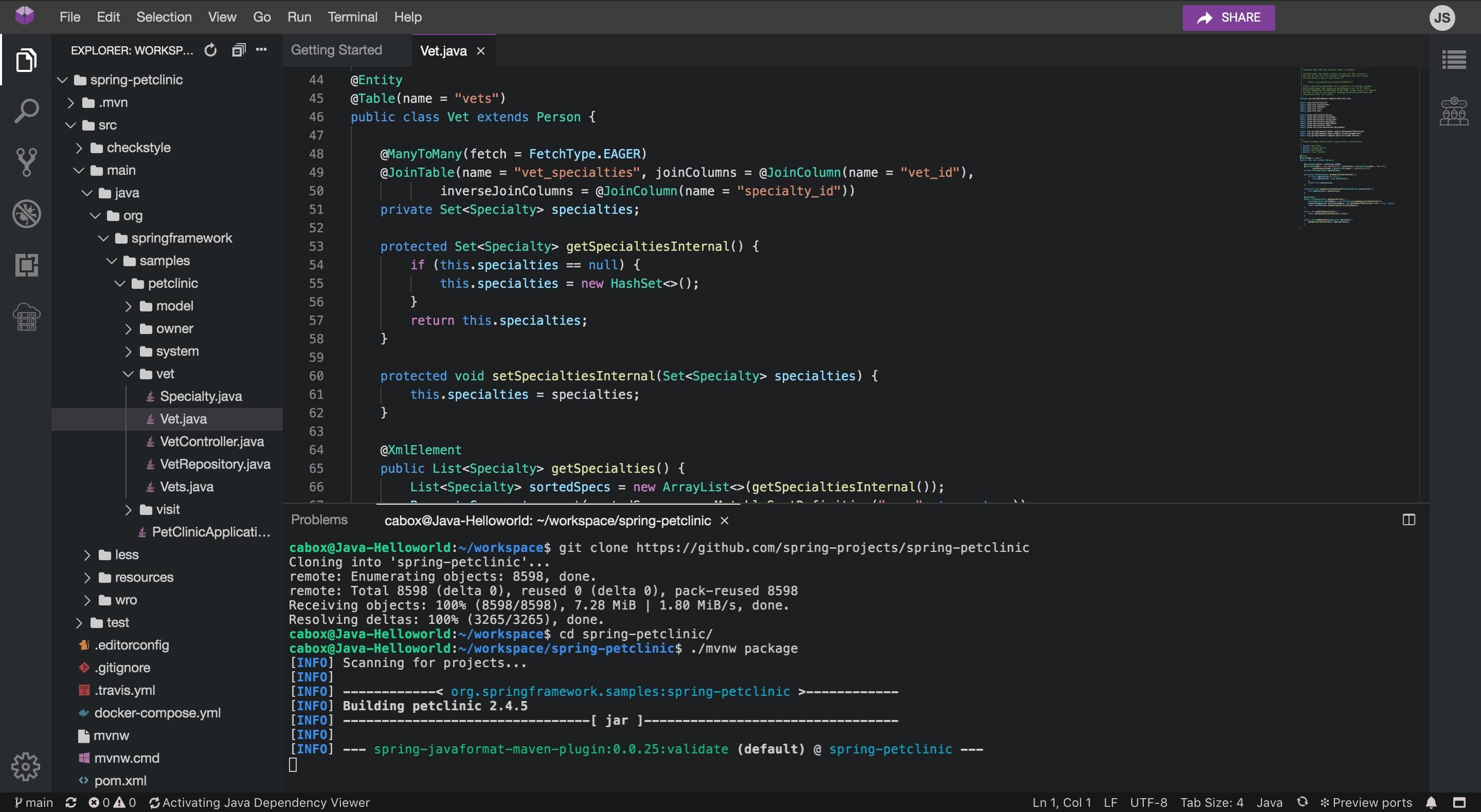The image size is (1481, 812).
Task: Collapse the vet folder
Action: 128,374
